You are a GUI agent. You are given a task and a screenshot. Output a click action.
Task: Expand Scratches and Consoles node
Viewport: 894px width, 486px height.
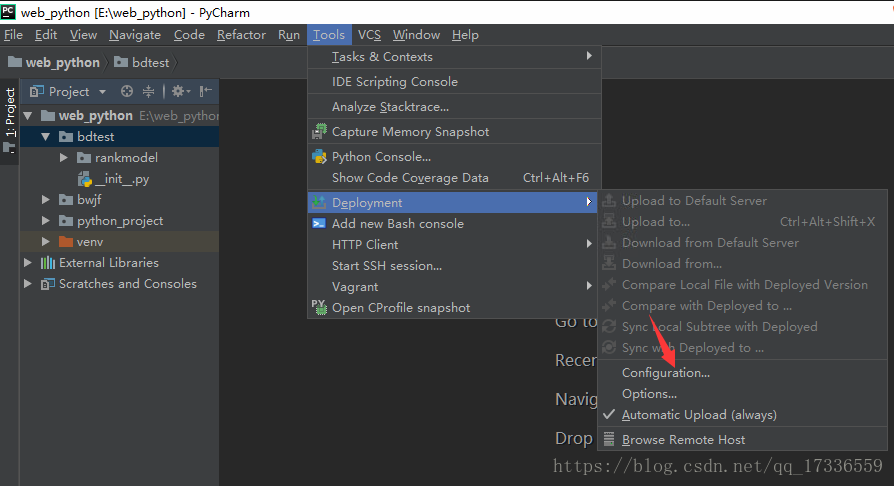pyautogui.click(x=27, y=284)
